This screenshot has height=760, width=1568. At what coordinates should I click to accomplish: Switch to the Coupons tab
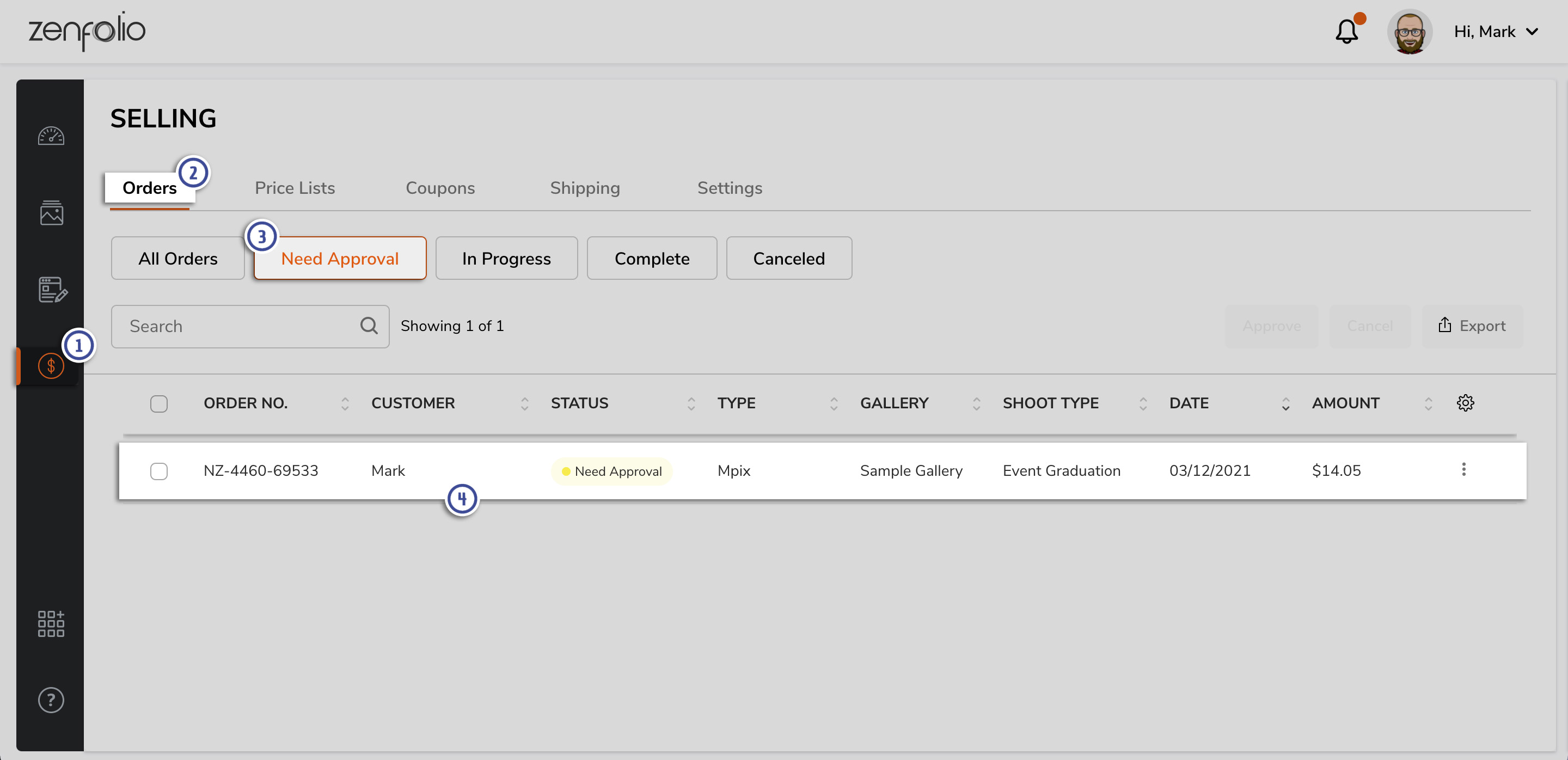440,188
